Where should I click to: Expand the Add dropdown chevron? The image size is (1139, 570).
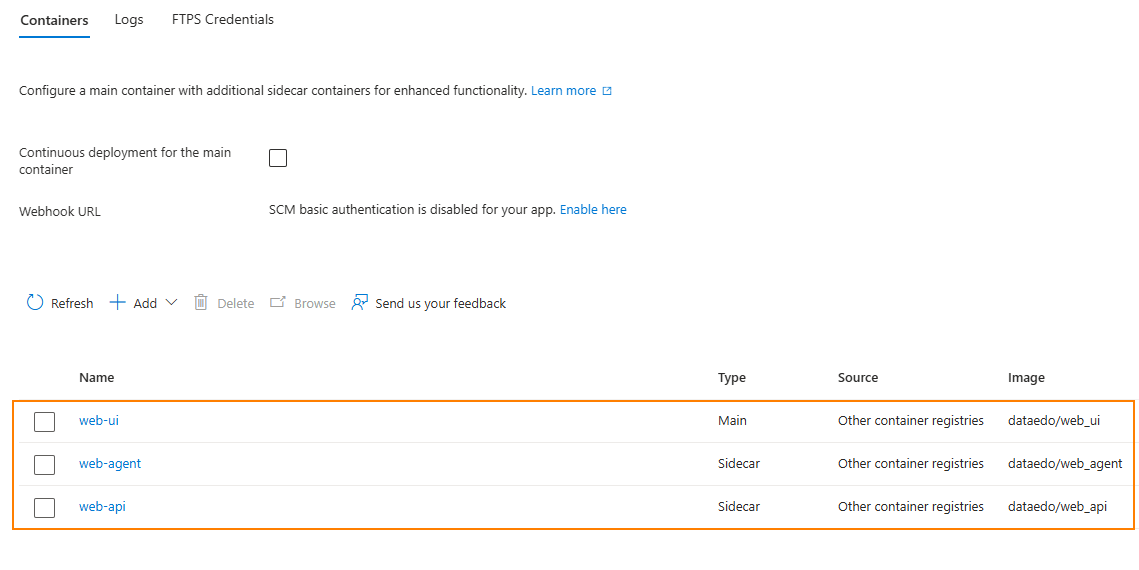point(171,303)
